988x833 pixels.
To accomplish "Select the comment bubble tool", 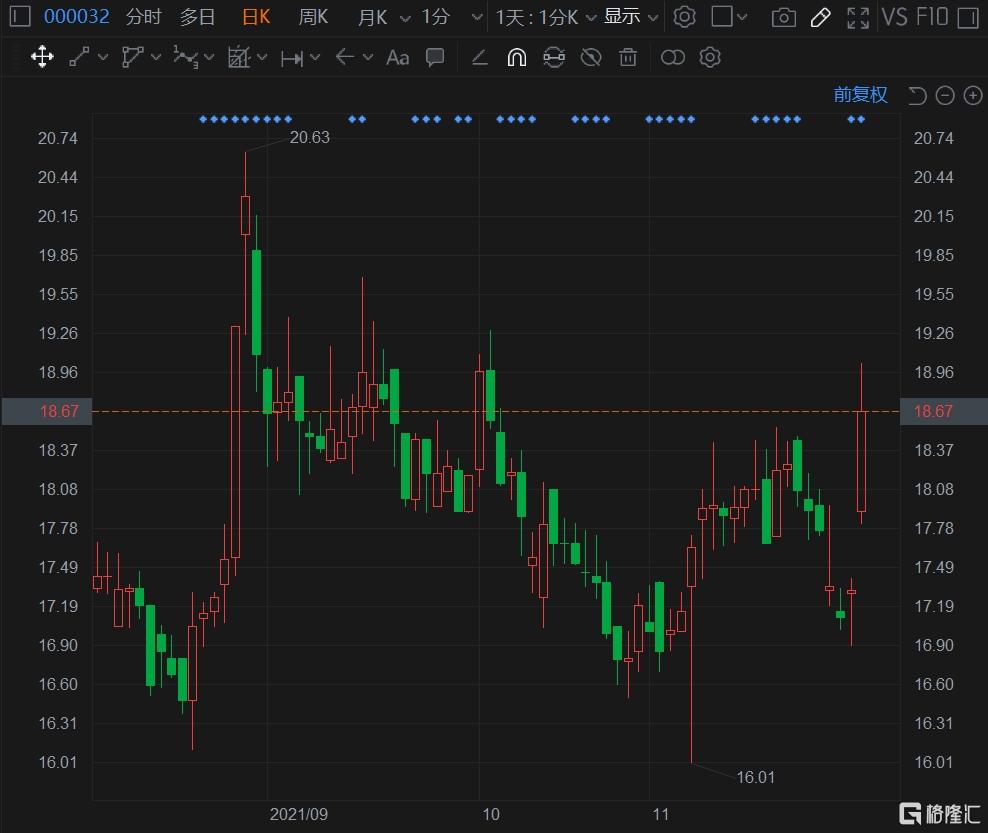I will [x=435, y=57].
